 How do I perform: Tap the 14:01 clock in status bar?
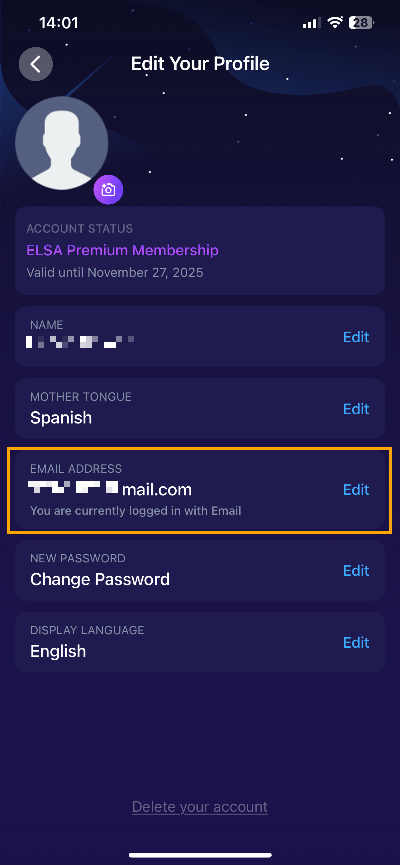[x=58, y=23]
